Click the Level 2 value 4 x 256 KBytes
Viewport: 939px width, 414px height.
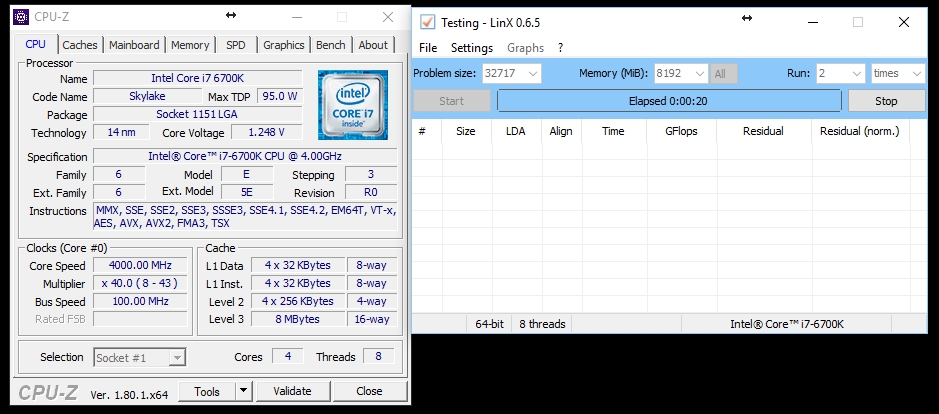pos(298,301)
